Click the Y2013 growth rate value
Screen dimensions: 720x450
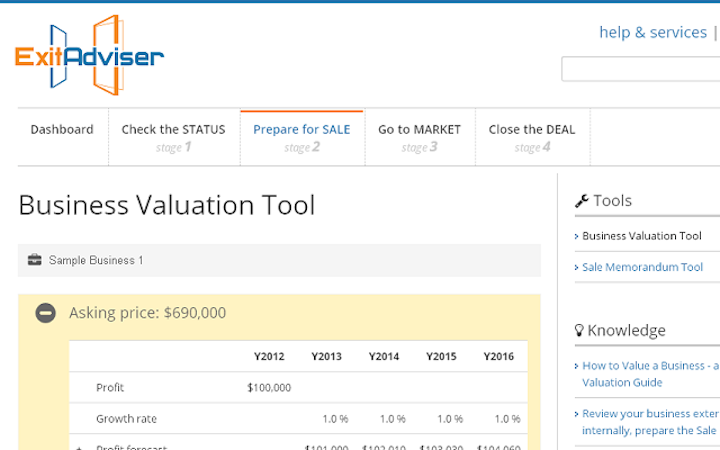click(334, 419)
